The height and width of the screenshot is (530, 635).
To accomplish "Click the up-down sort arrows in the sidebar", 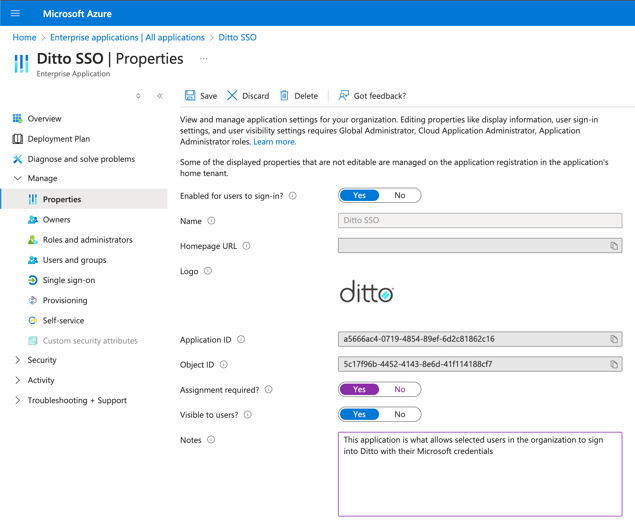I will pos(138,96).
